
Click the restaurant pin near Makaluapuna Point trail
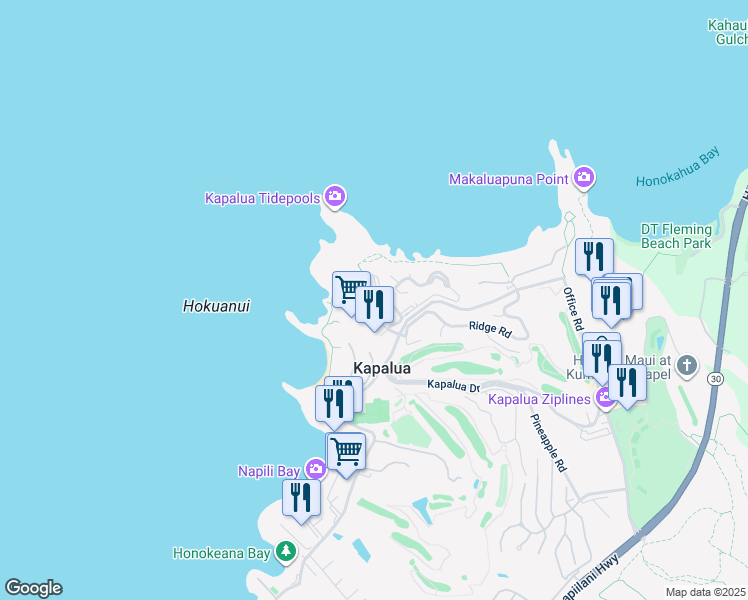594,257
